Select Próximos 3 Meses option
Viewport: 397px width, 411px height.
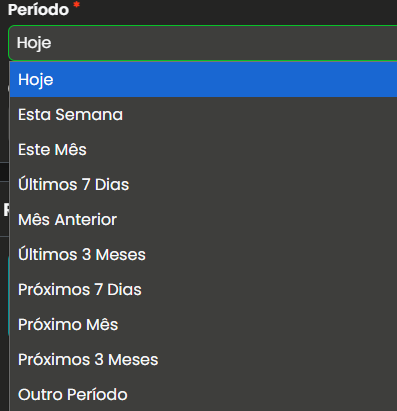tap(203, 360)
